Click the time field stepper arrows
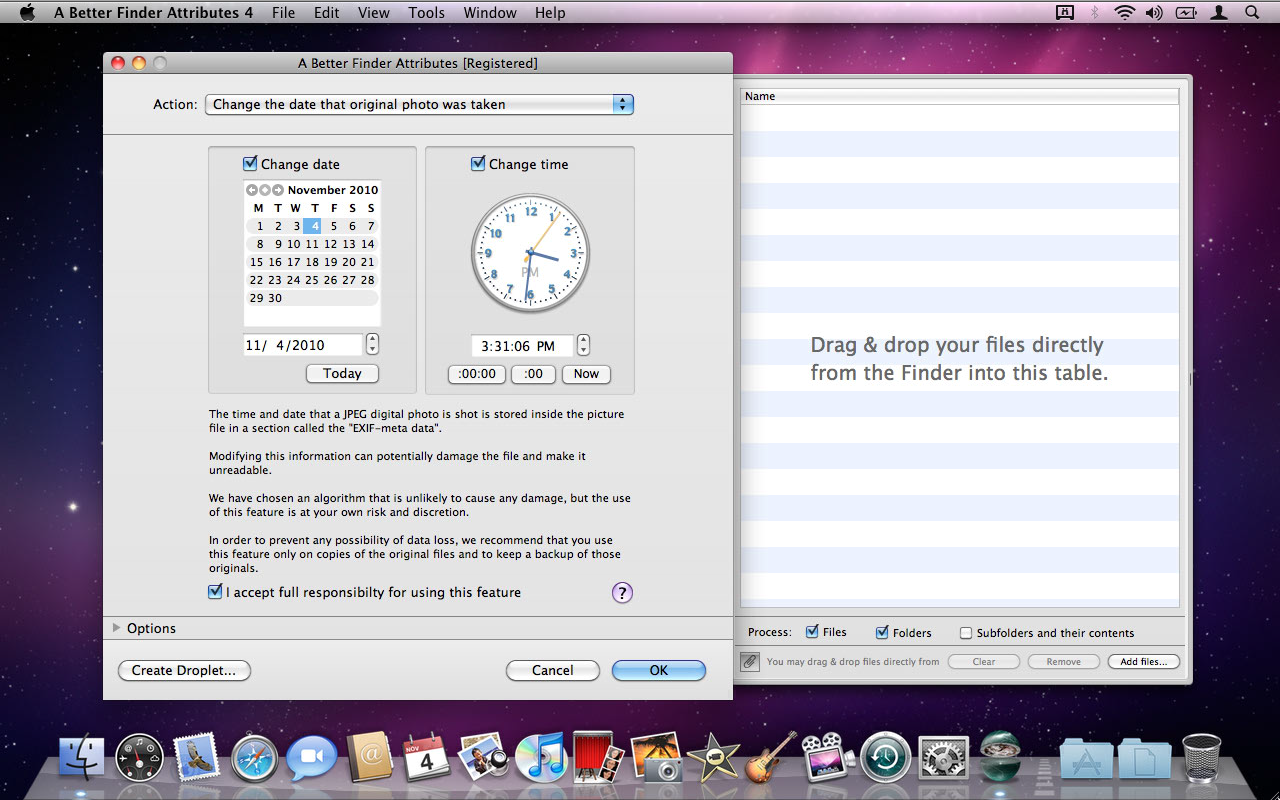Screen dimensions: 1280x800 point(583,345)
